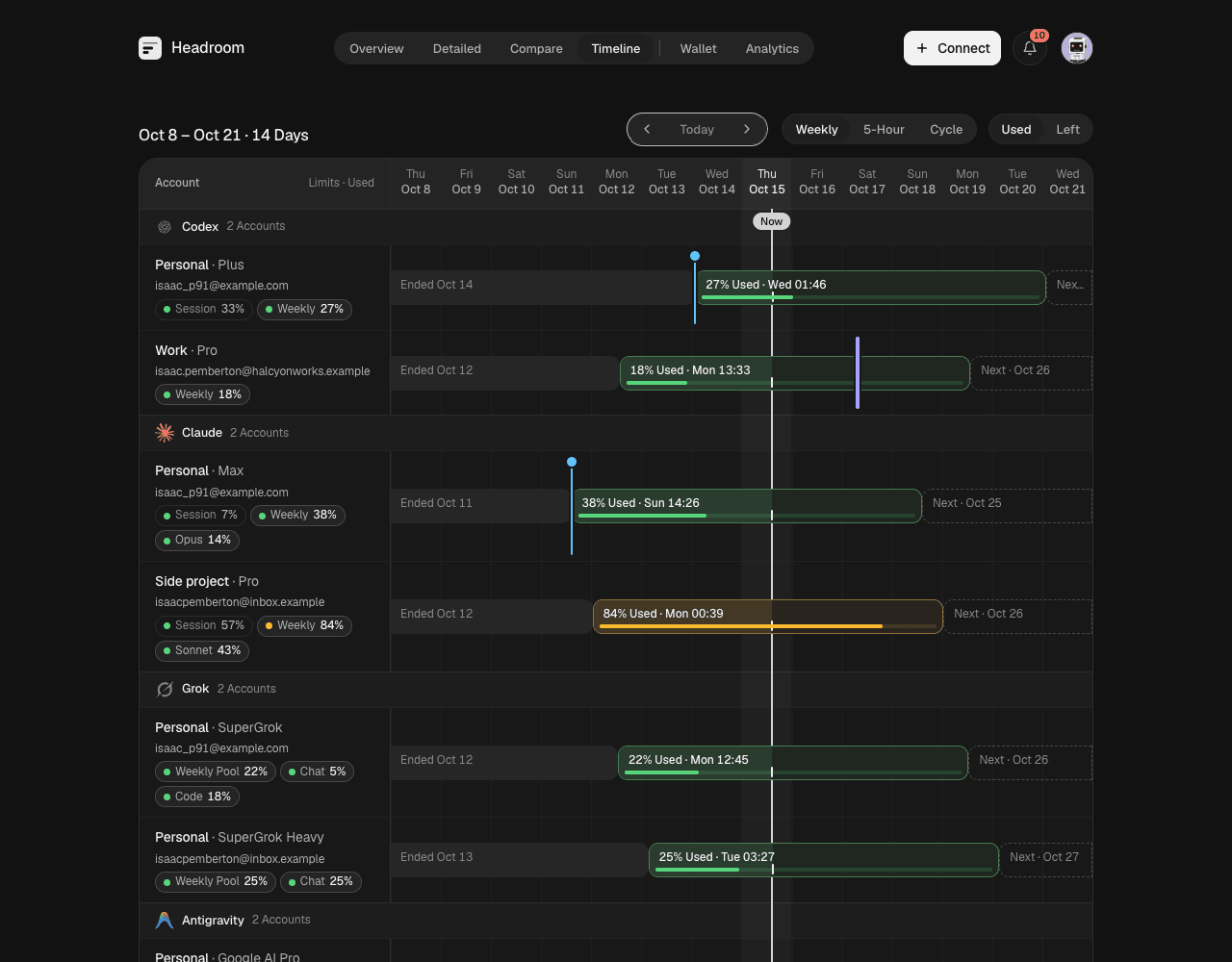Click the plus icon in Connect

922,48
